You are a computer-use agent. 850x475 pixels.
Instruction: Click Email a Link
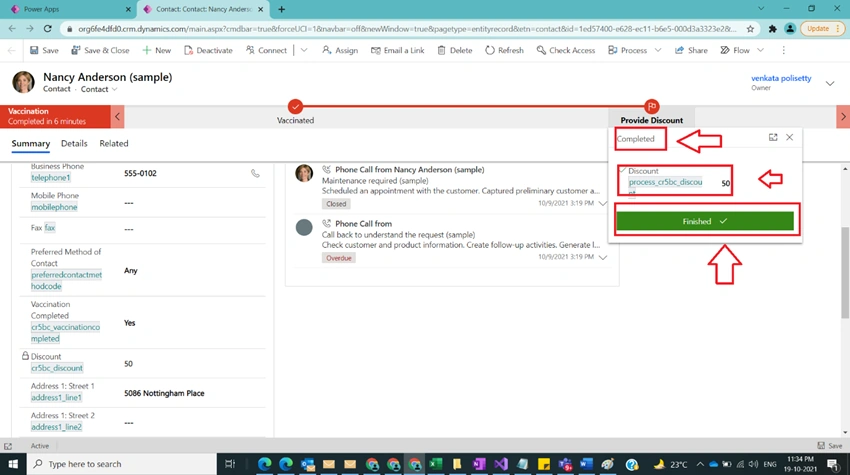397,50
